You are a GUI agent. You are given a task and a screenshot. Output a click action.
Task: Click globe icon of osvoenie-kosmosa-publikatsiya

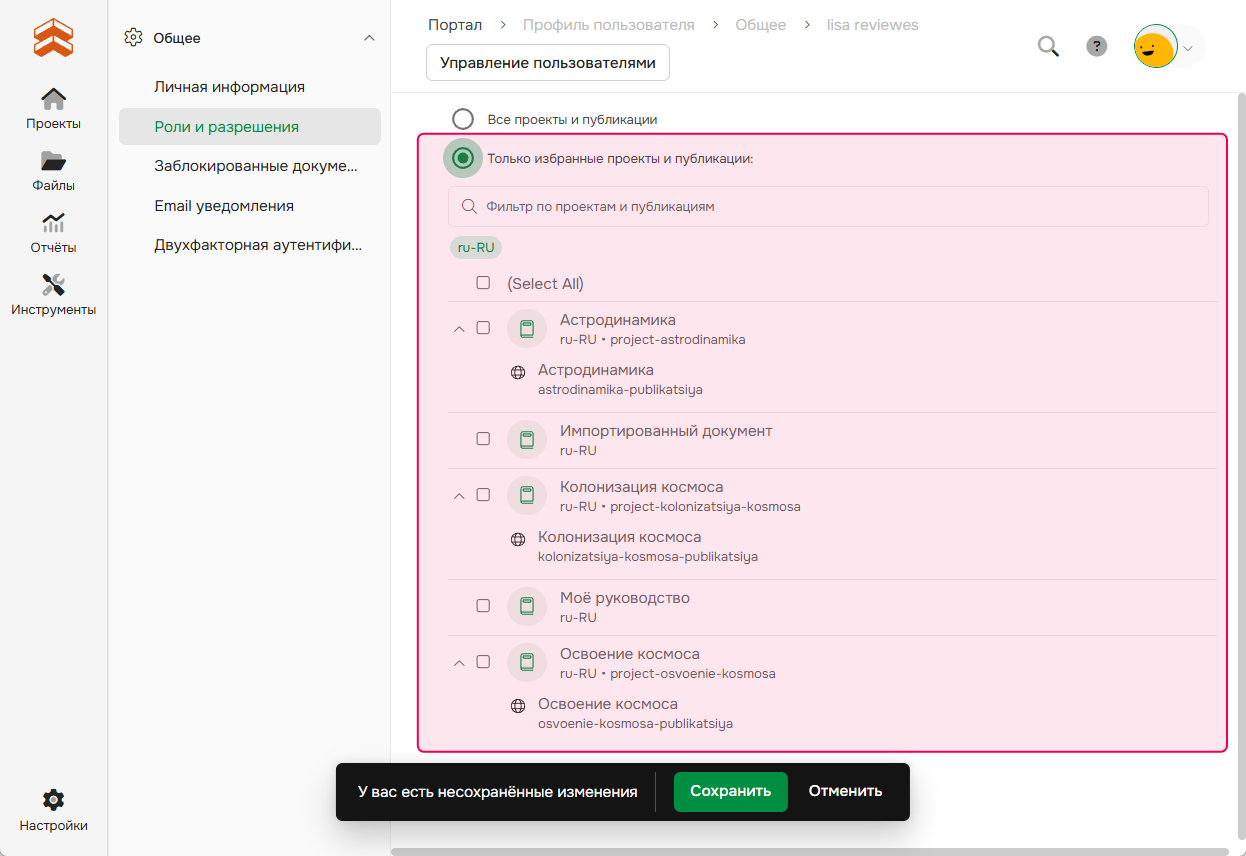[x=518, y=706]
